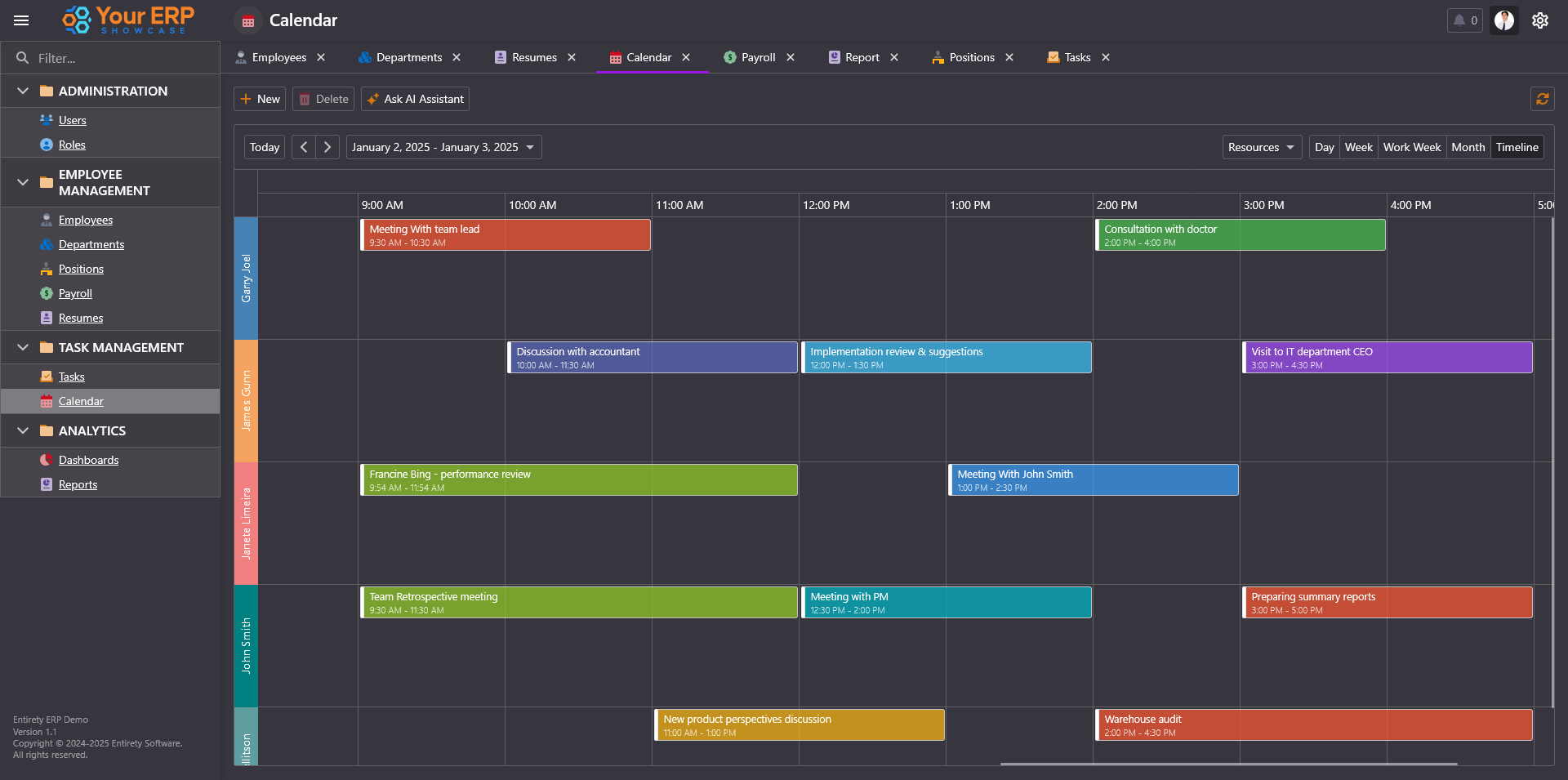
Task: Close the Resumes tab
Action: [572, 57]
